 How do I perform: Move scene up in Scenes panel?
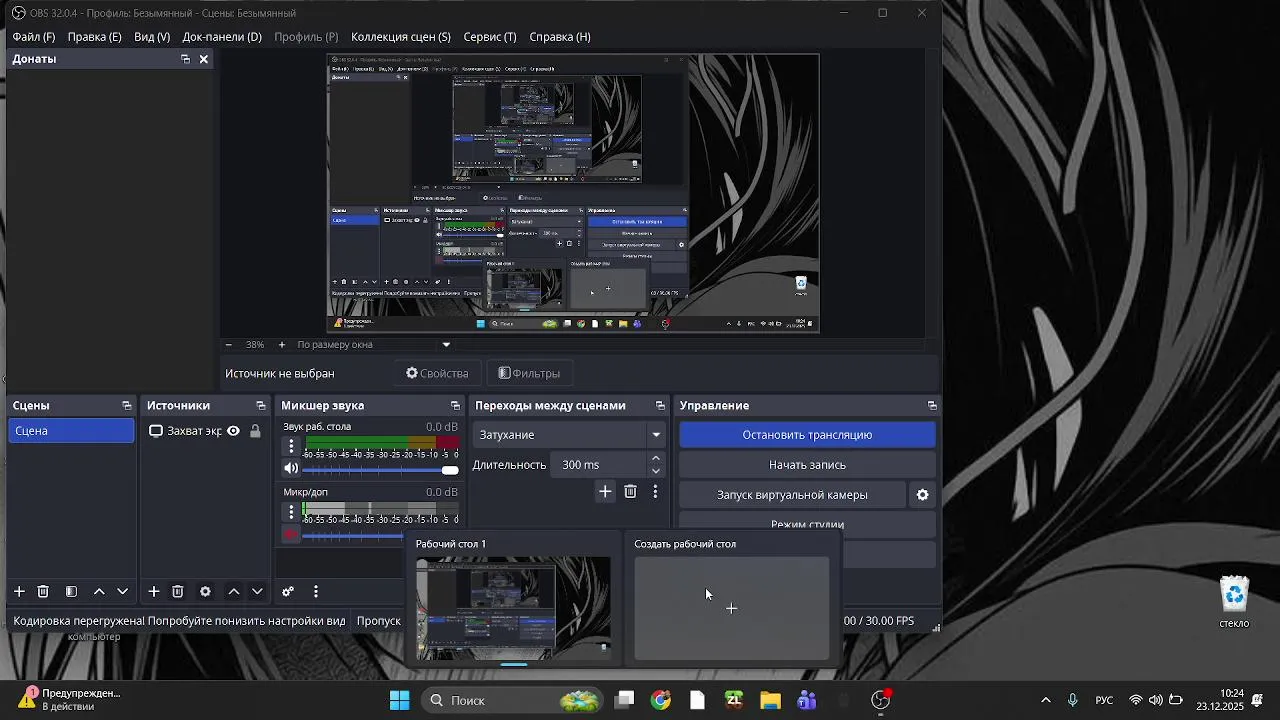coord(99,592)
